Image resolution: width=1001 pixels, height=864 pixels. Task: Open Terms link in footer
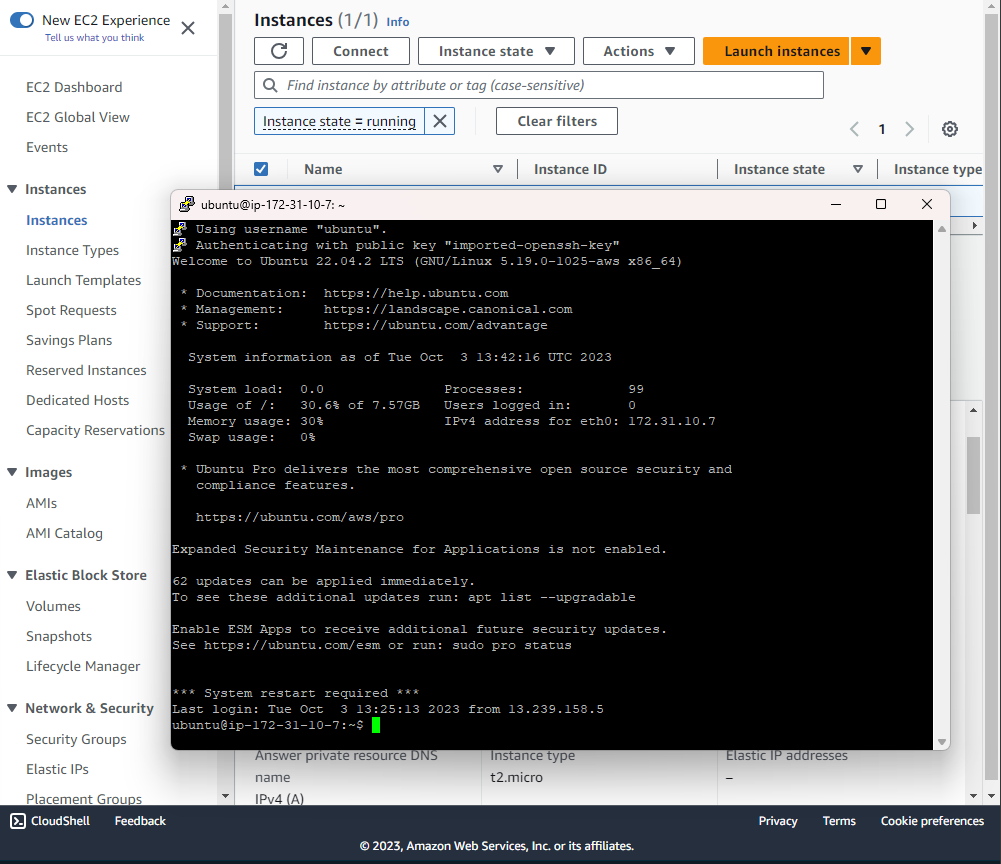pos(839,821)
